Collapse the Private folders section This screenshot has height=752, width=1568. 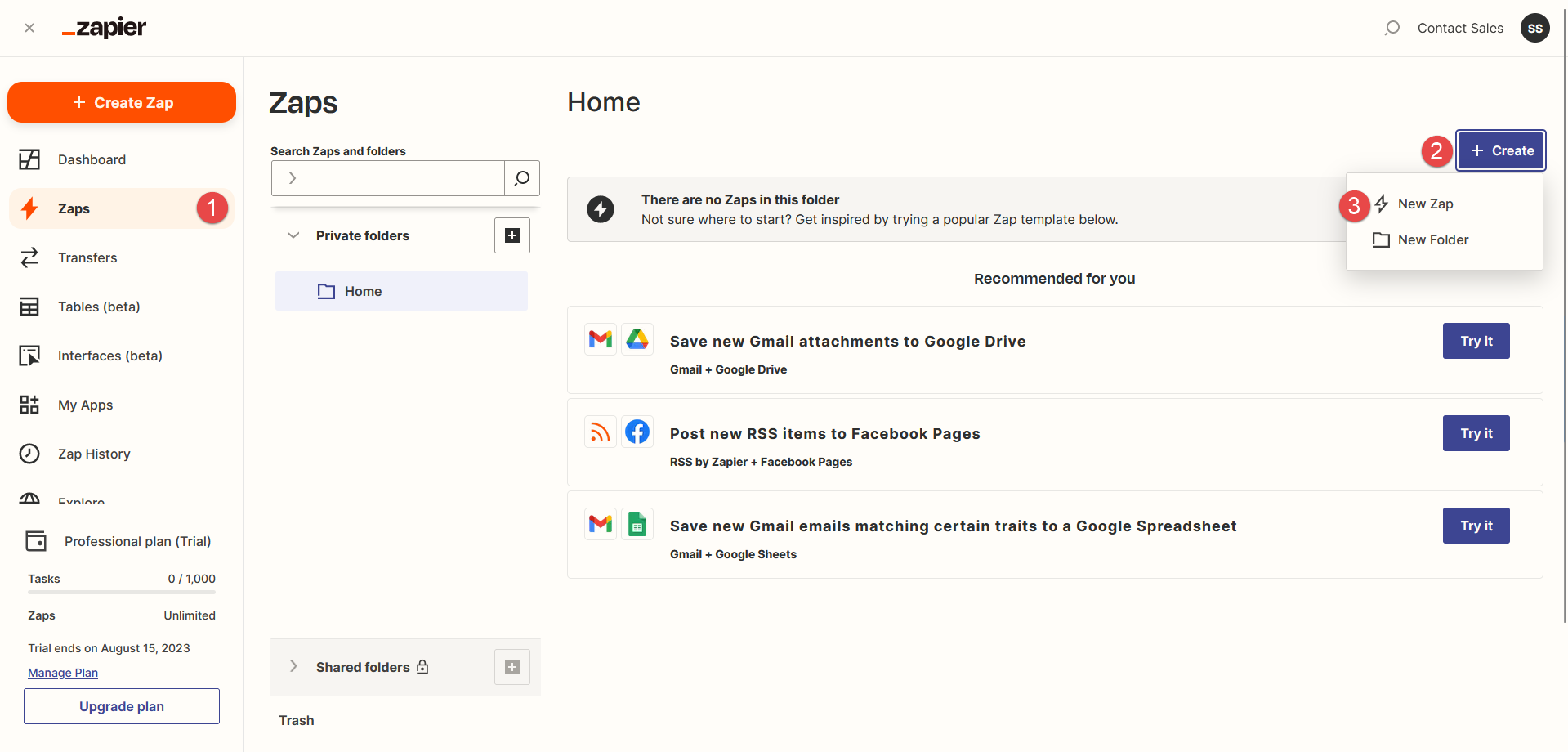click(x=293, y=235)
